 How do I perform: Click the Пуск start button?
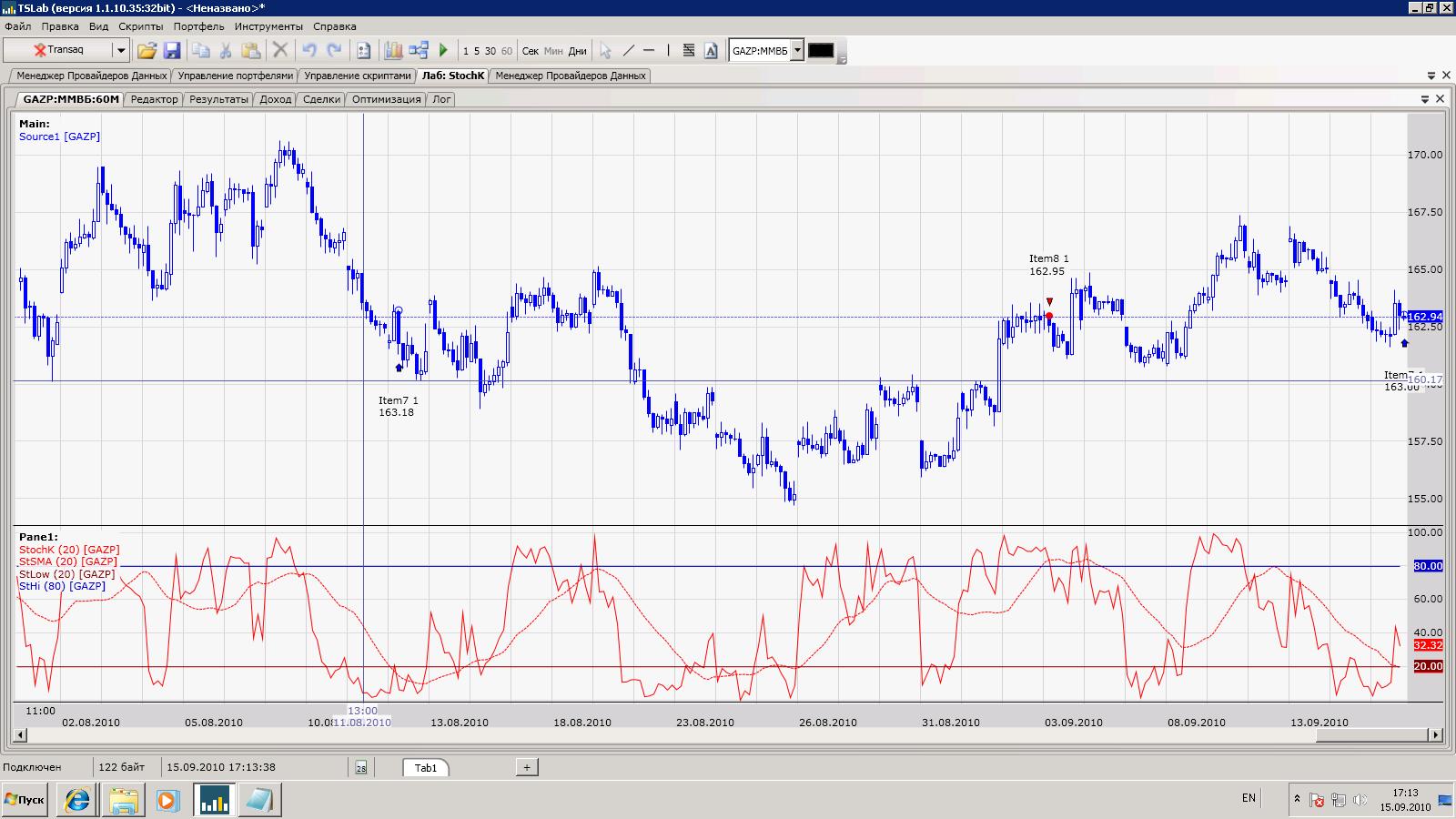pyautogui.click(x=25, y=800)
